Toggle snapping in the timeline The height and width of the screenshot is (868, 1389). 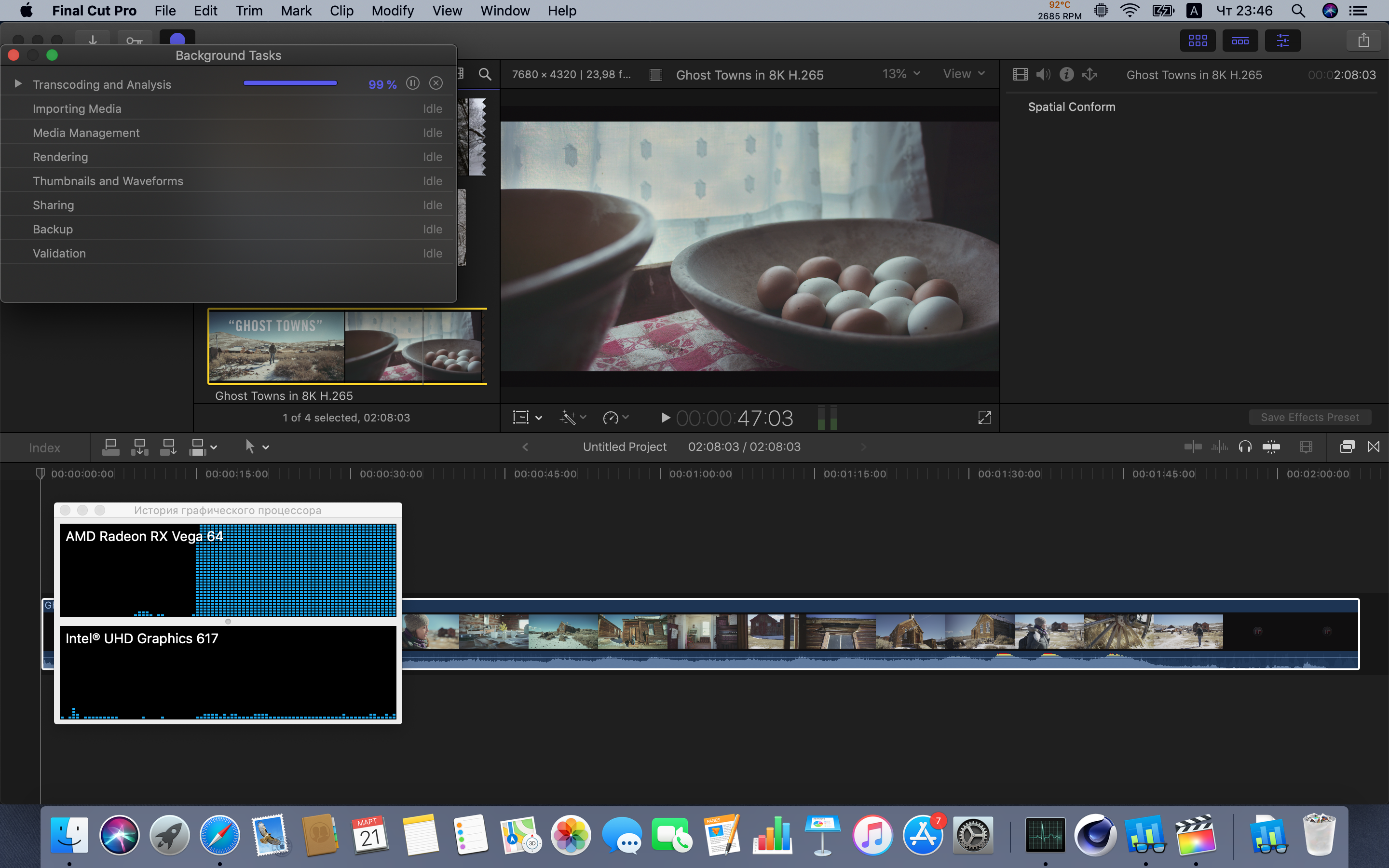pos(1271,447)
